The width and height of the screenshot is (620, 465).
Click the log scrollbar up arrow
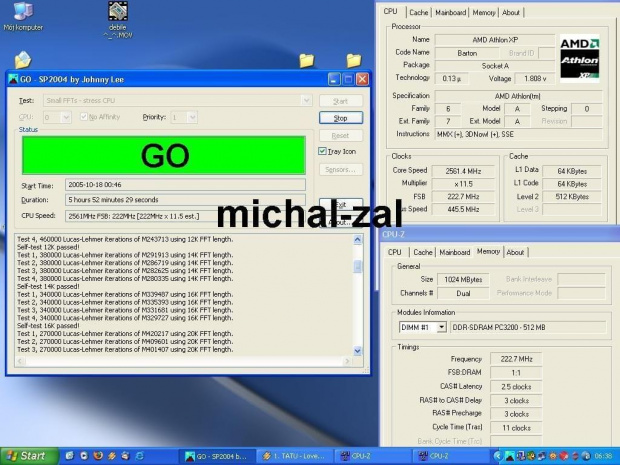357,240
